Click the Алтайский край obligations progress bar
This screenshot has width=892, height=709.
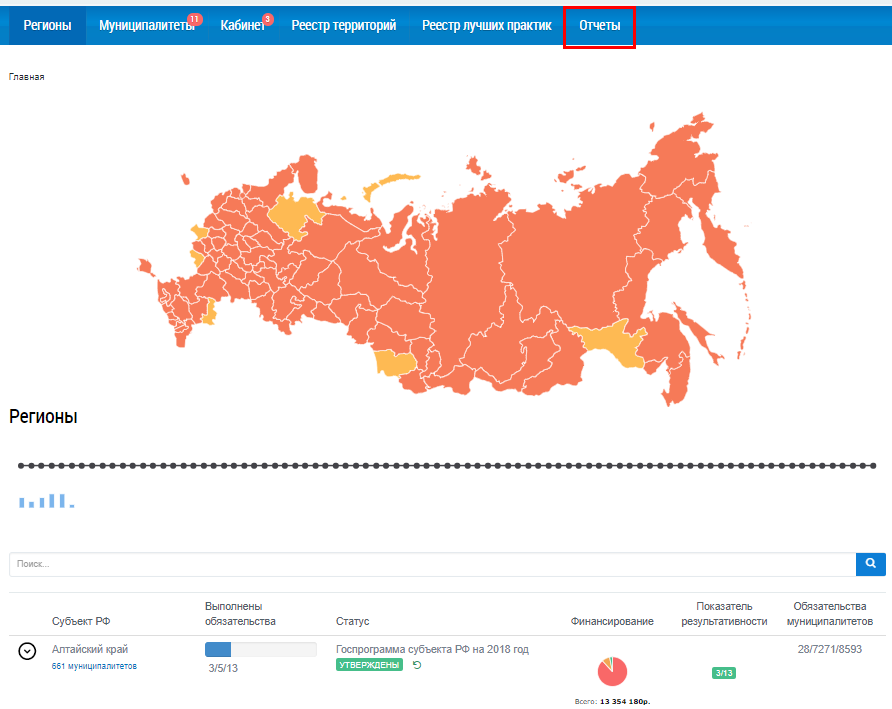pyautogui.click(x=260, y=650)
